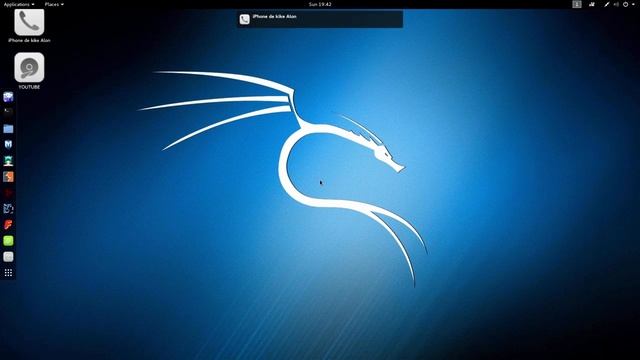Launch Metasploit from the dock
The height and width of the screenshot is (360, 640).
[8, 144]
